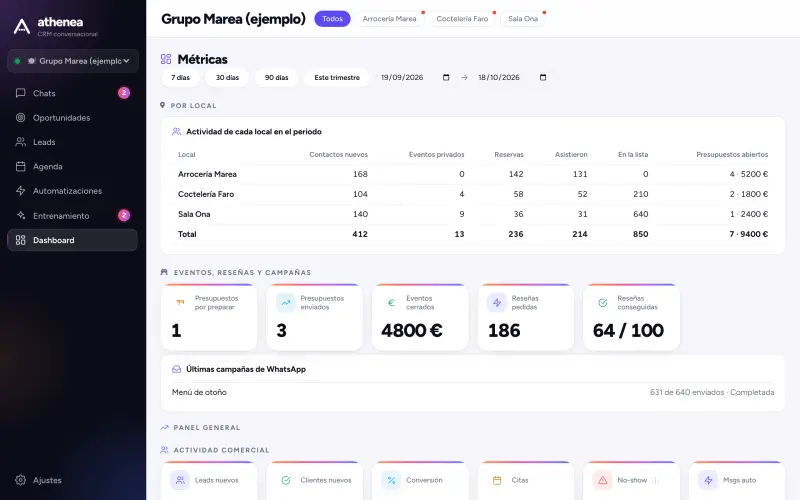The width and height of the screenshot is (800, 500).
Task: Click the En la lista column header
Action: (x=633, y=155)
